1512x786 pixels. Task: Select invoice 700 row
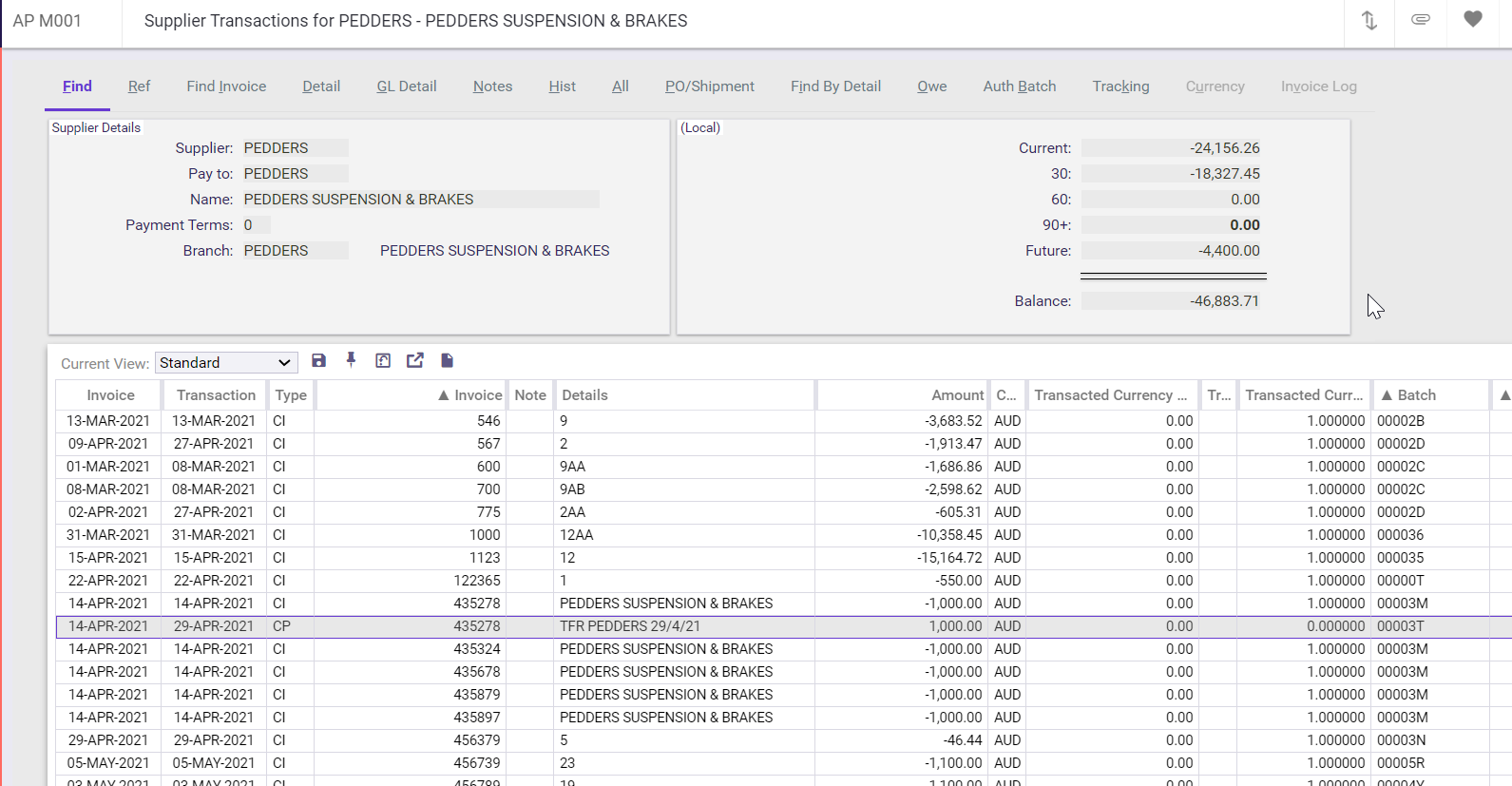pyautogui.click(x=783, y=489)
